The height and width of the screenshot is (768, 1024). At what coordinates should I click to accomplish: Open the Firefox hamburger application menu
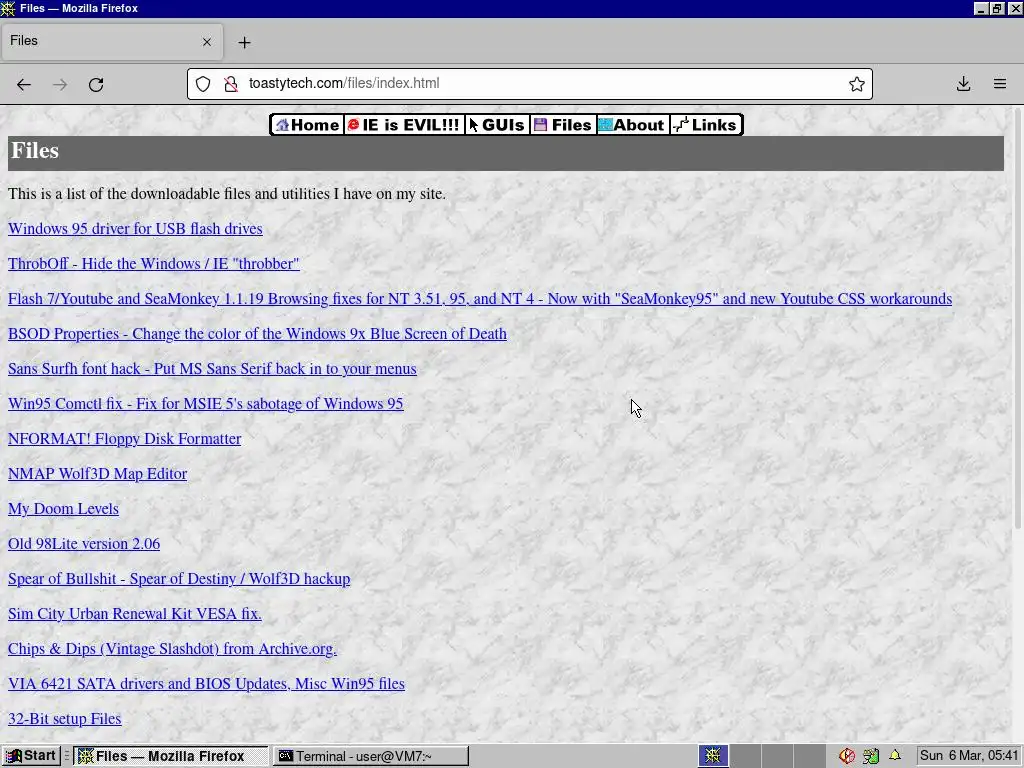click(x=1000, y=84)
